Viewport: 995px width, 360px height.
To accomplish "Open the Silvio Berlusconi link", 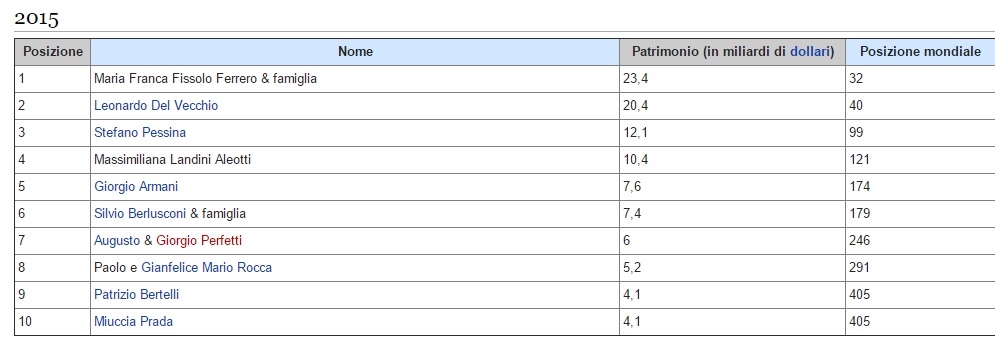I will 140,214.
